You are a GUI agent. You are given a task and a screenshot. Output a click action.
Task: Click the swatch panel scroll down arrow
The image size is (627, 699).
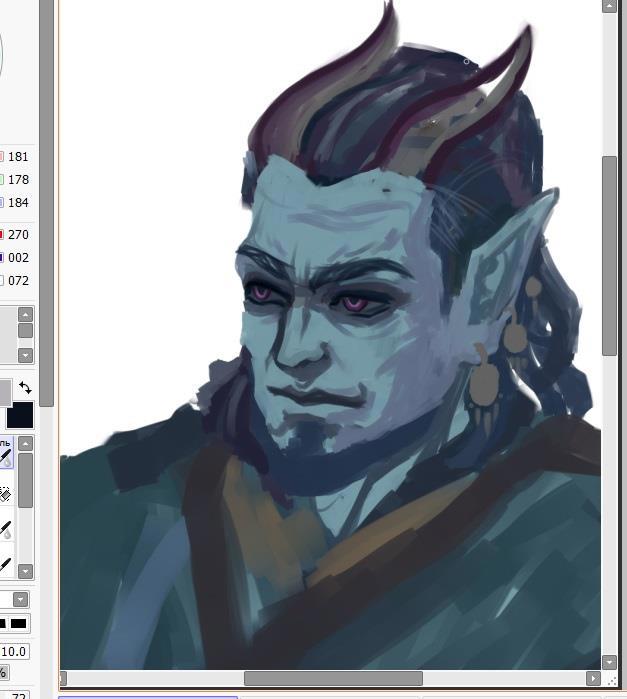point(26,355)
